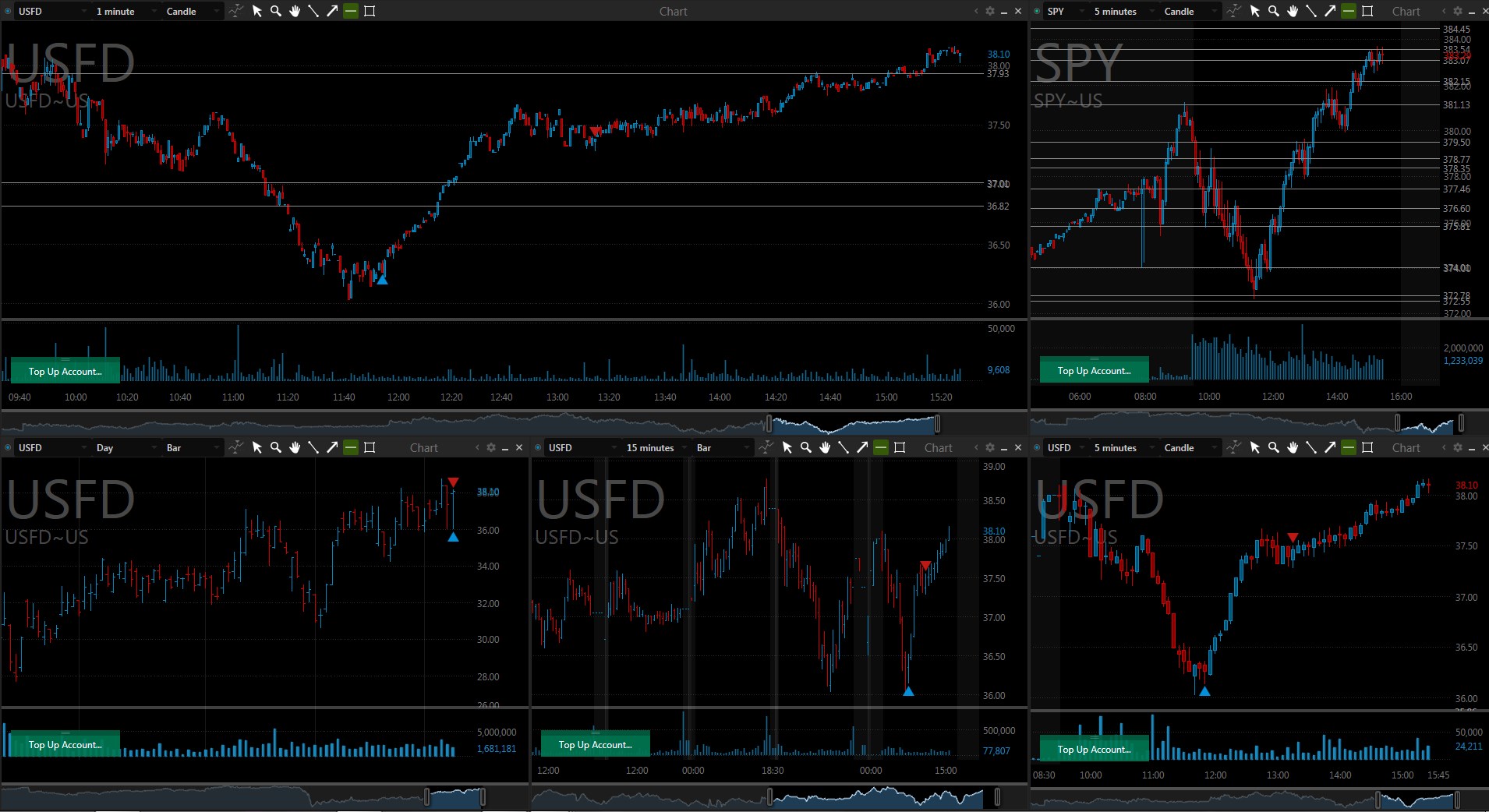Open USFD symbol dropdown on 1 minute chart
This screenshot has height=812, width=1489.
coord(51,11)
